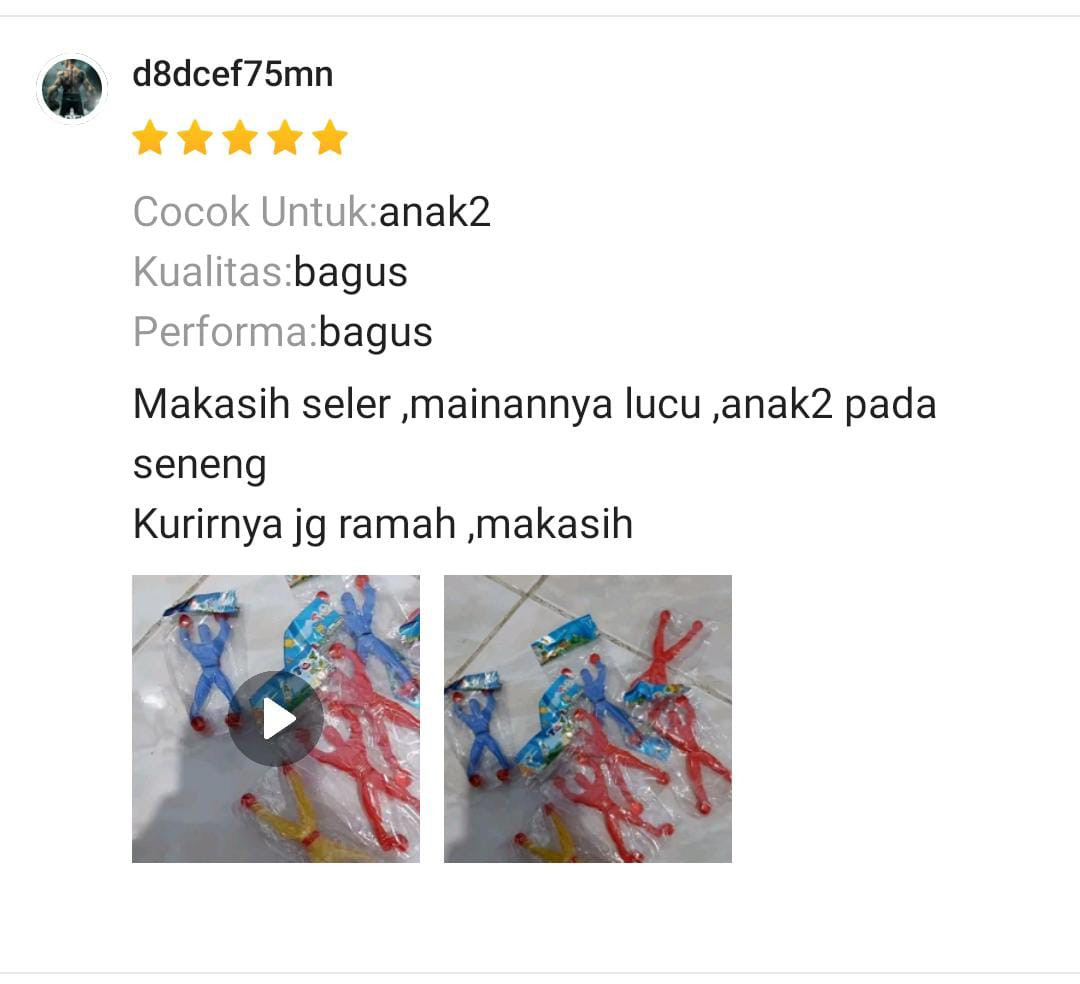Click 'bagus' next to Kualitas
The image size is (1080, 984).
tap(351, 273)
